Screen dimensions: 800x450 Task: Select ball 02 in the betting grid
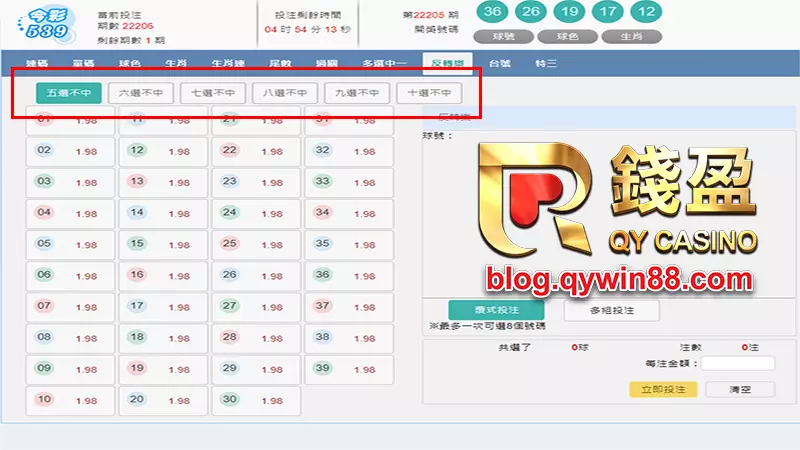coord(44,150)
